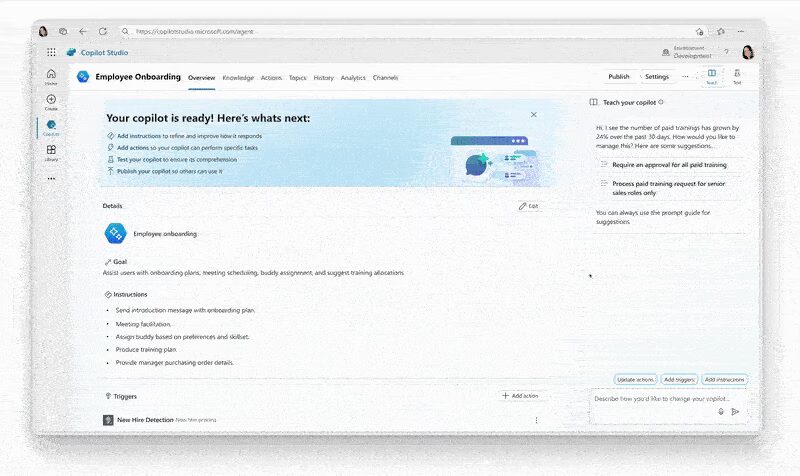Open the app launcher waffle grid

pos(51,52)
